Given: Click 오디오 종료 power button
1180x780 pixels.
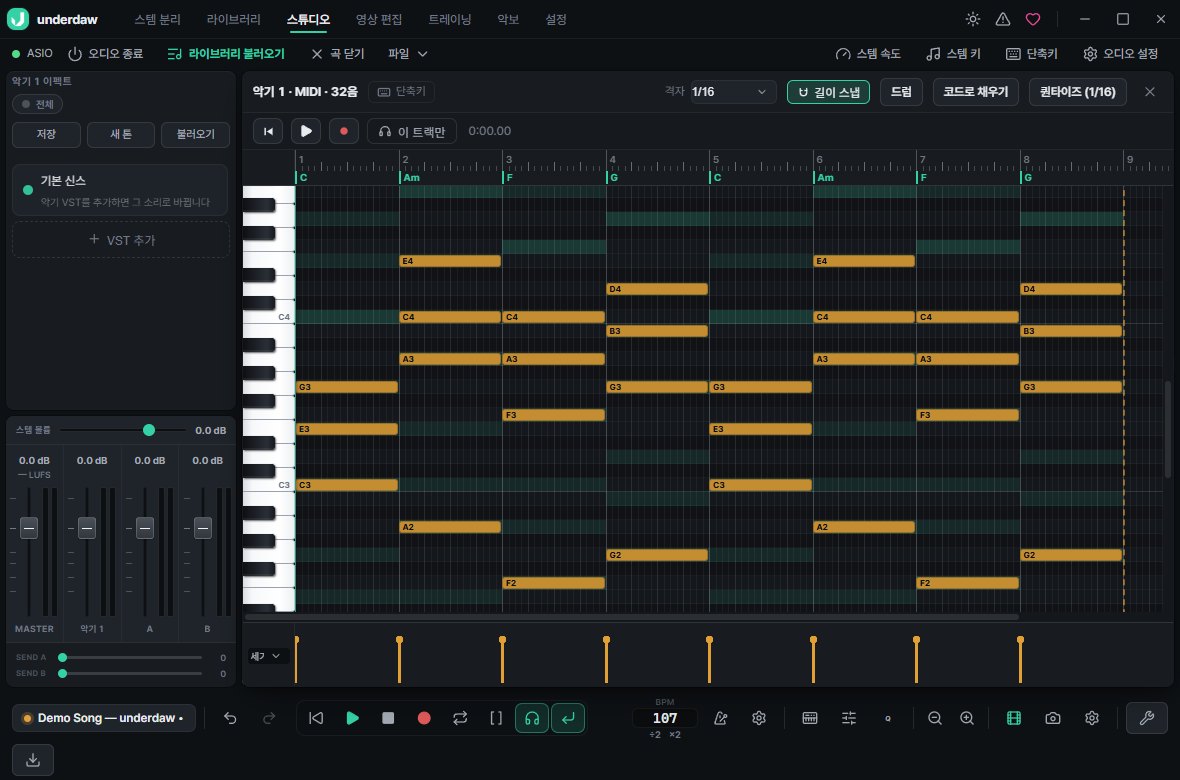Looking at the screenshot, I should (x=105, y=53).
